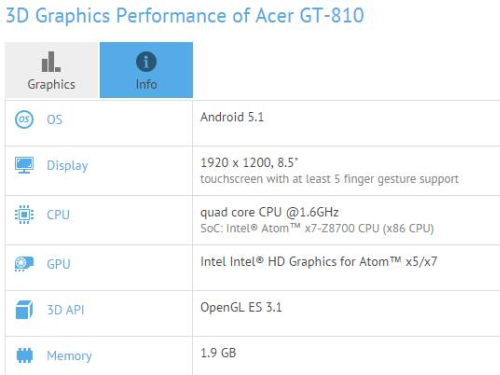Screen dimensions: 500x375
Task: Click the Android 5.1 value text
Action: click(232, 117)
